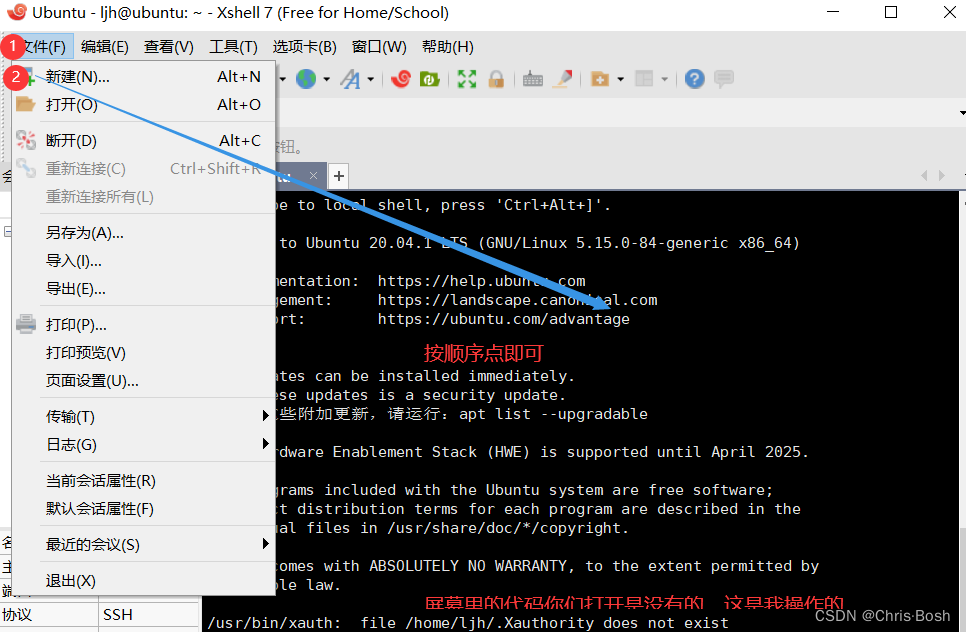Image resolution: width=966 pixels, height=632 pixels.
Task: Click tab scroll right arrow
Action: 941,176
